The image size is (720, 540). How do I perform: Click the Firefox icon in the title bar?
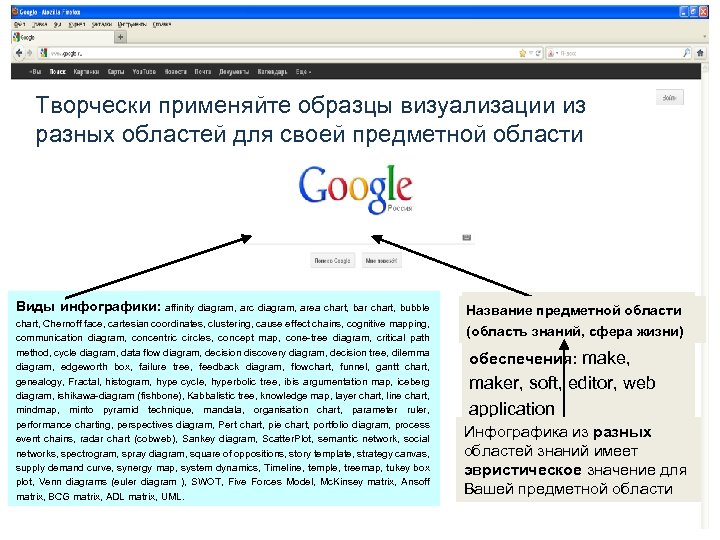point(15,11)
